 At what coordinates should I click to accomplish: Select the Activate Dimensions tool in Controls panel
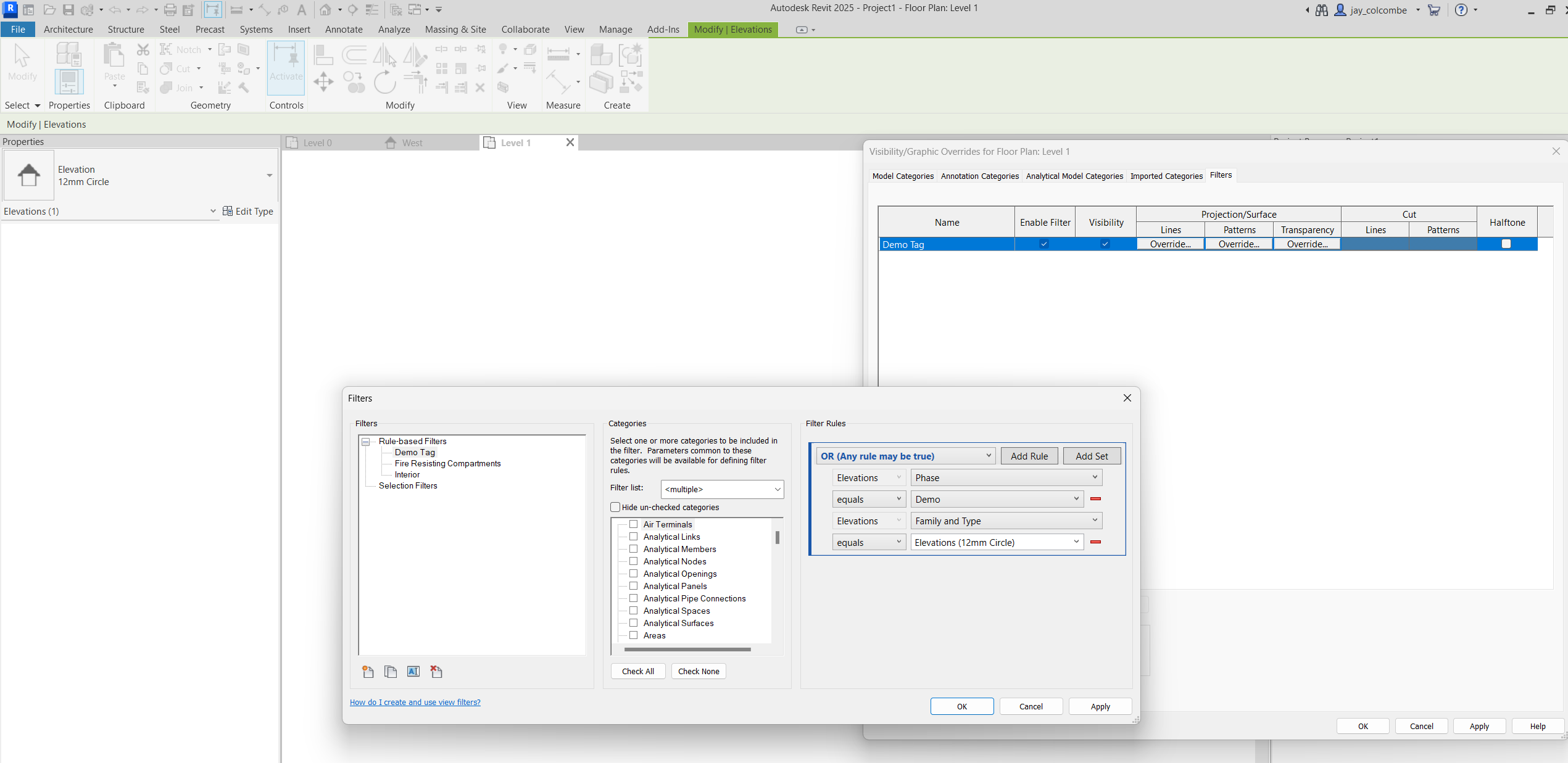point(286,67)
